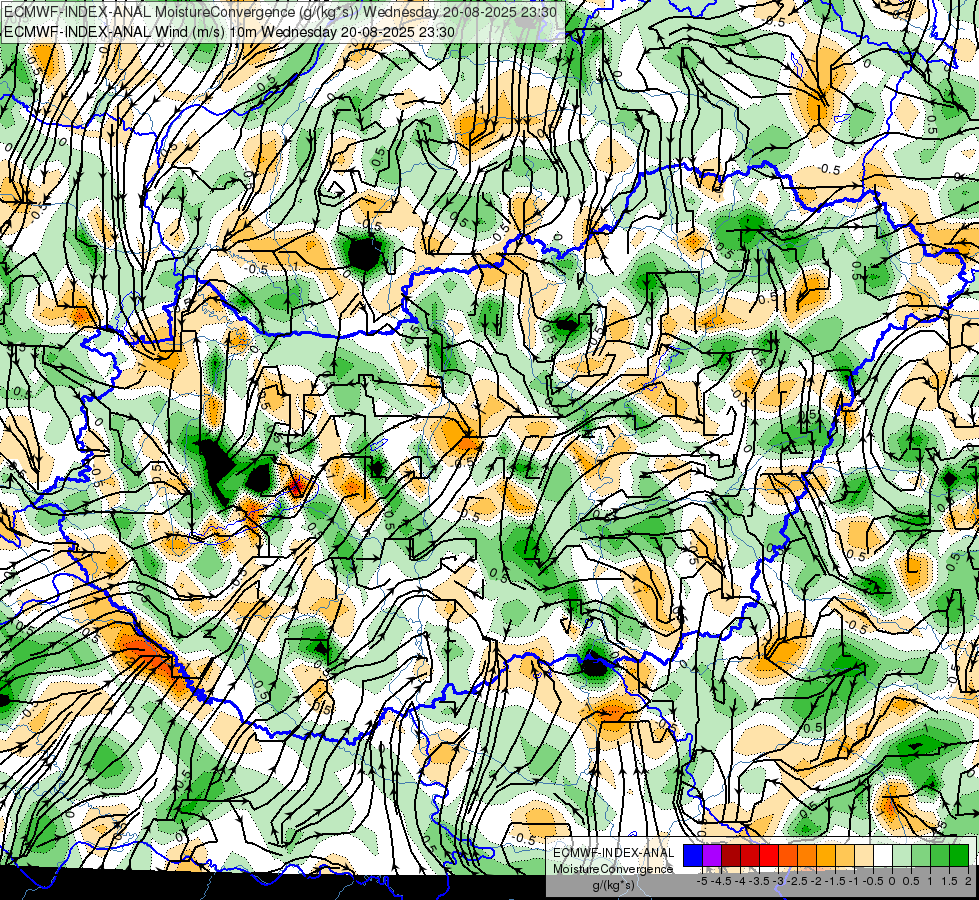Viewport: 979px width, 900px height.
Task: Click the -5 tick label on the colorbar
Action: [702, 881]
